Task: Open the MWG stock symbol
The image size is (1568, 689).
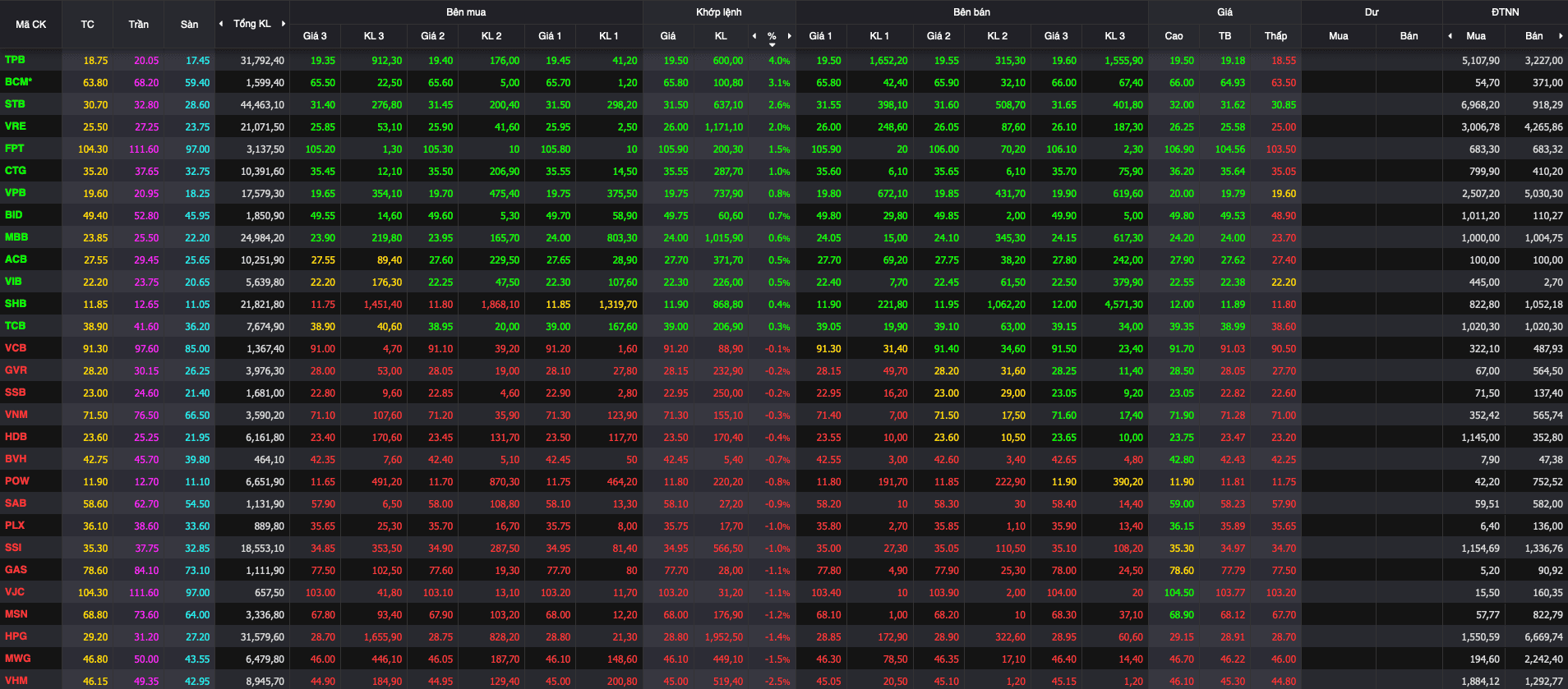Action: (x=18, y=659)
